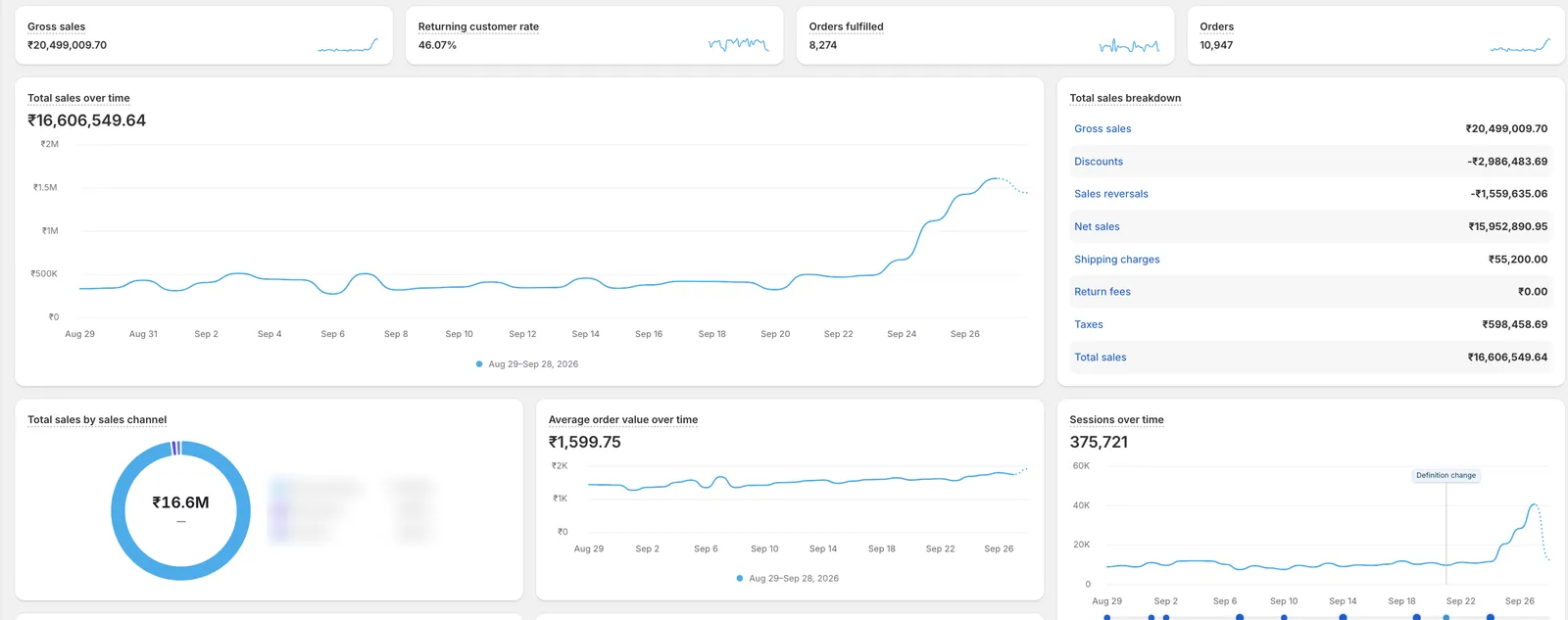
Task: Open the Discounts breakdown link
Action: pyautogui.click(x=1099, y=162)
